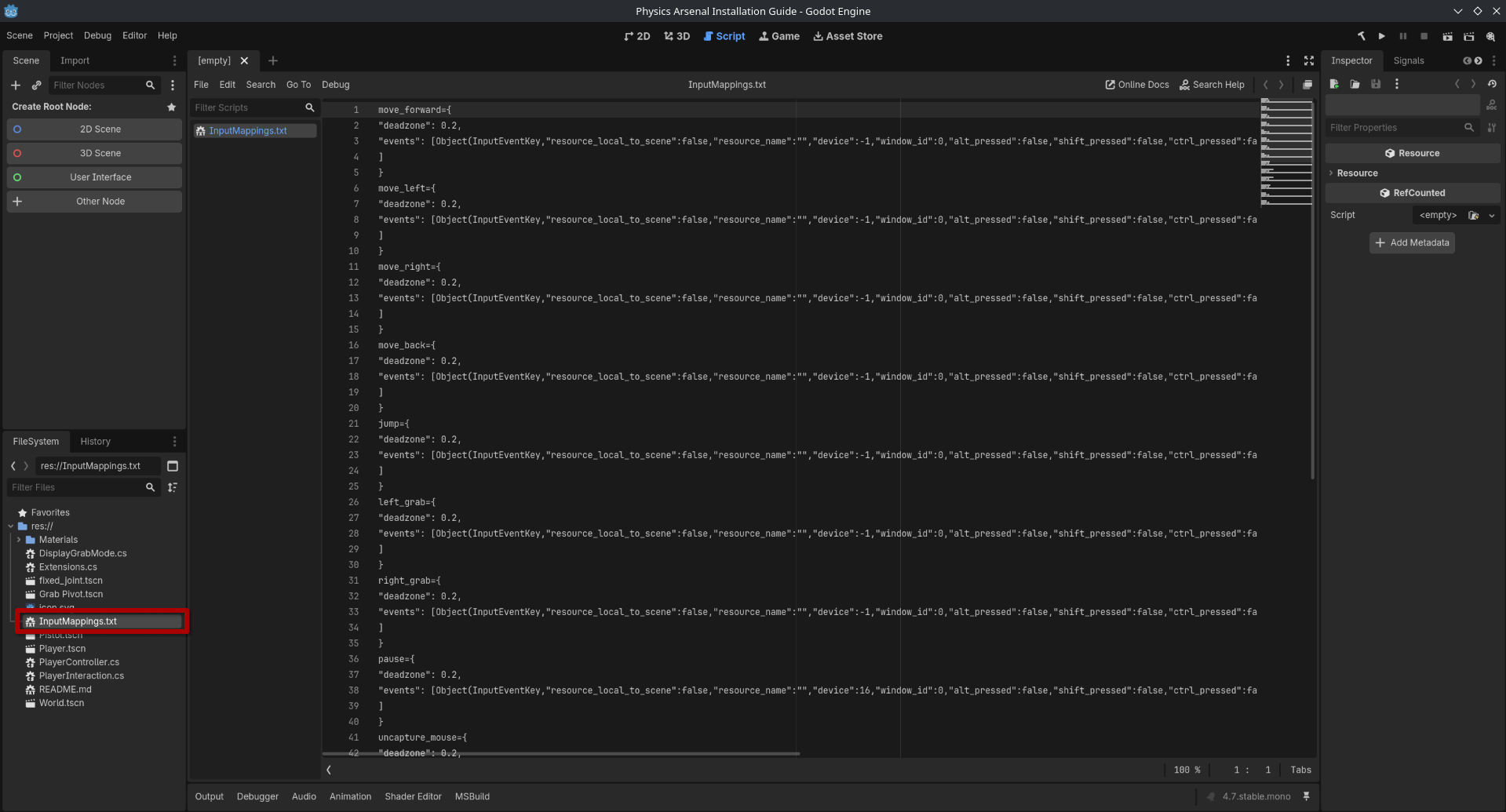Switch to the Import tab
Image resolution: width=1506 pixels, height=812 pixels.
point(75,60)
